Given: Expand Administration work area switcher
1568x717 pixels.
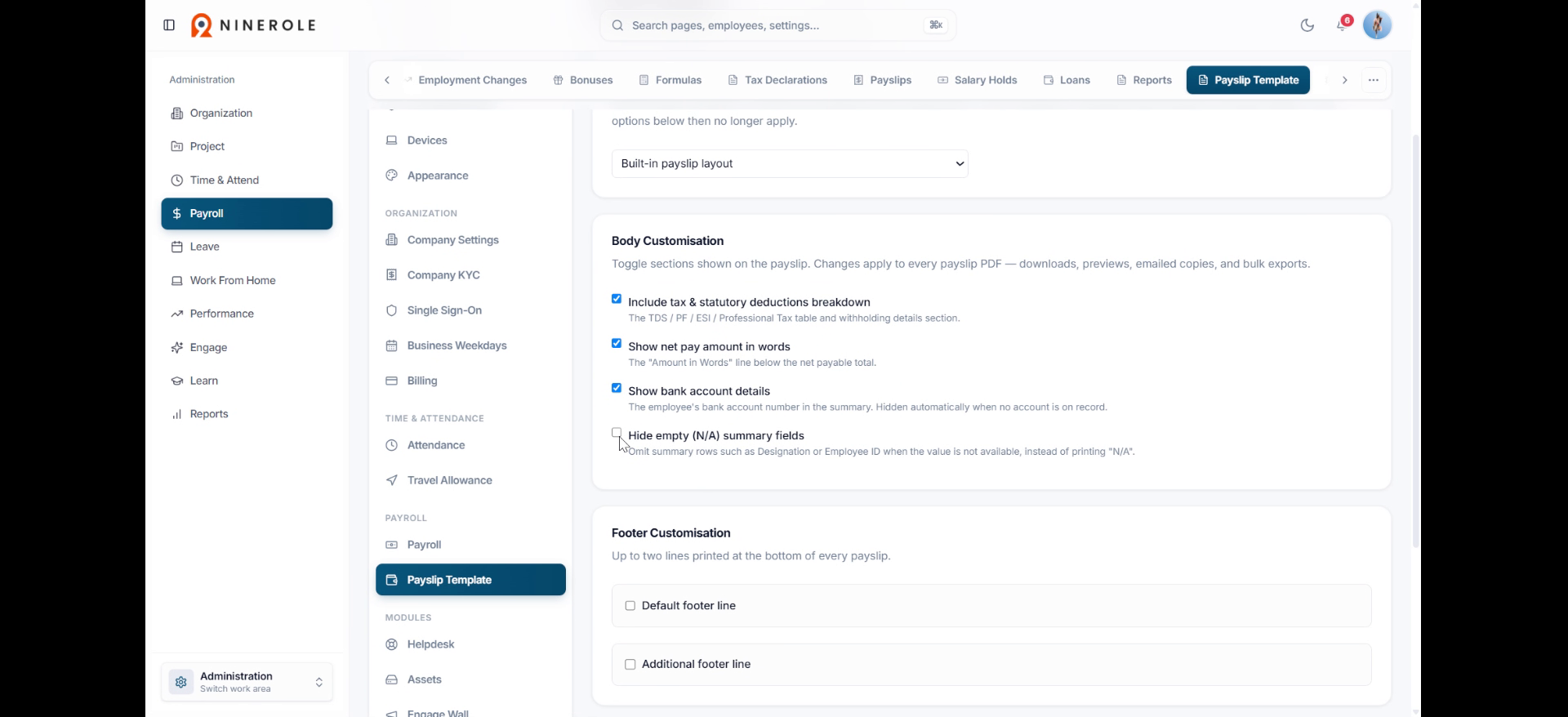Looking at the screenshot, I should (247, 682).
